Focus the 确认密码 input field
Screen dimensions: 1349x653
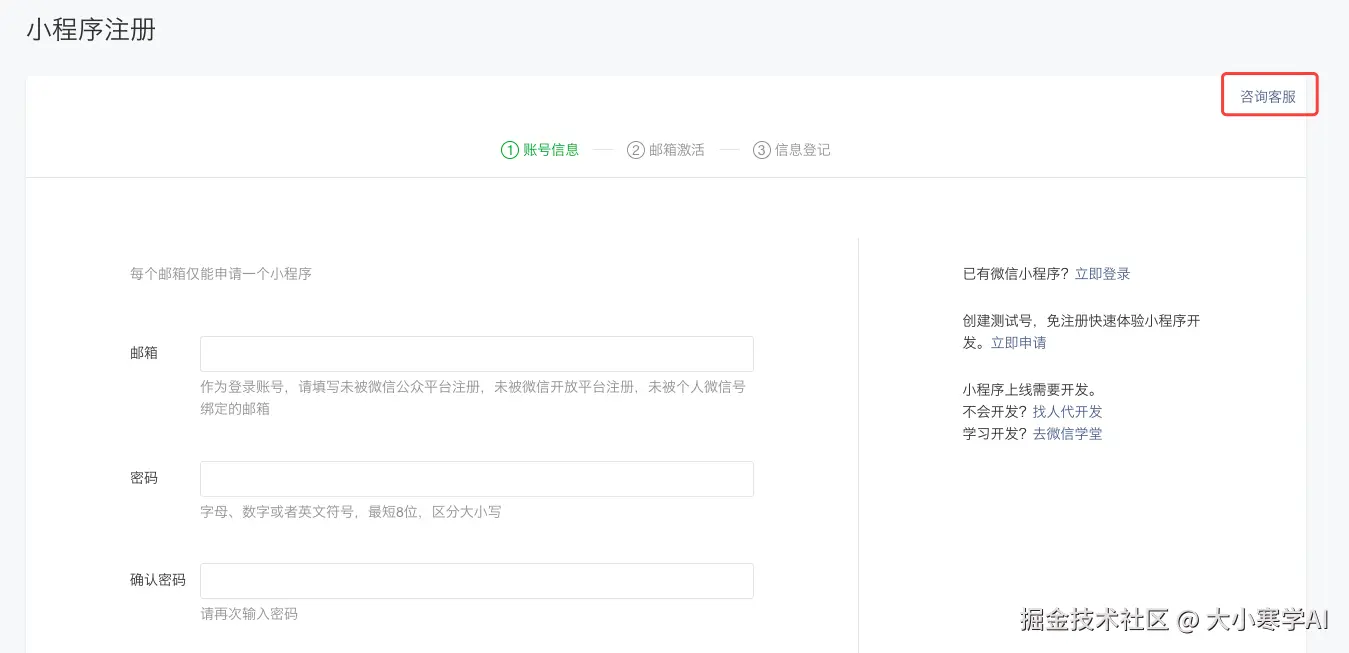click(x=476, y=581)
